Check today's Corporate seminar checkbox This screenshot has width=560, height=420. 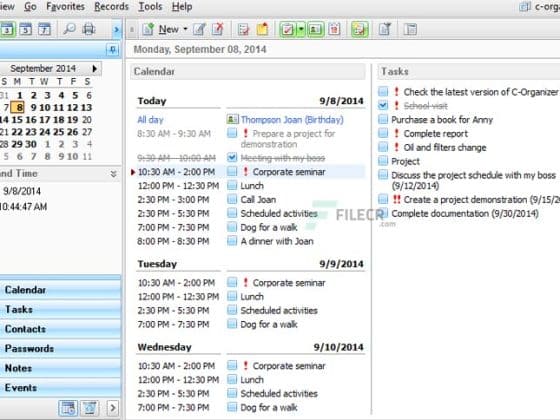click(232, 171)
